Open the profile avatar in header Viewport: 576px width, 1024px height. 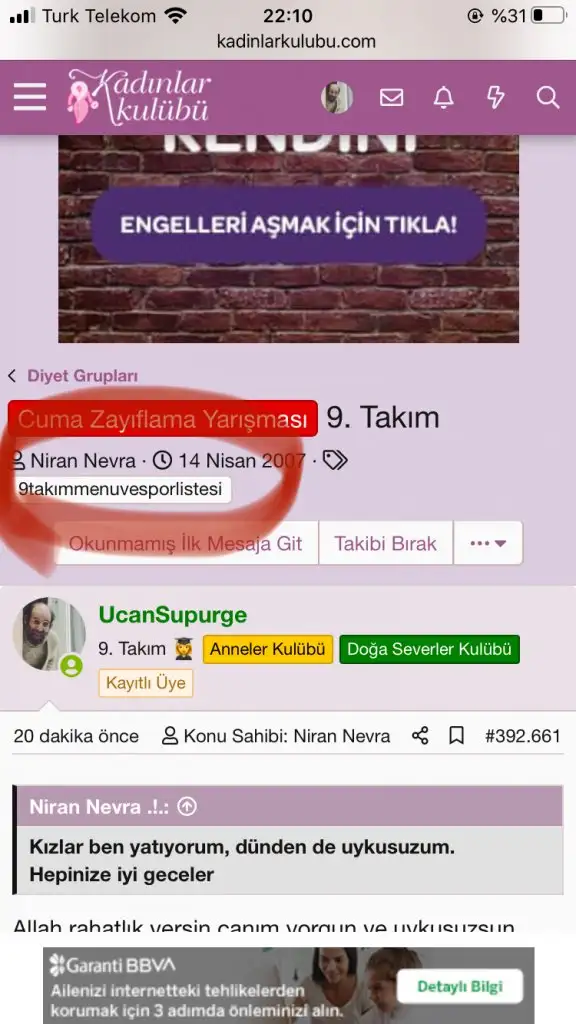tap(337, 97)
